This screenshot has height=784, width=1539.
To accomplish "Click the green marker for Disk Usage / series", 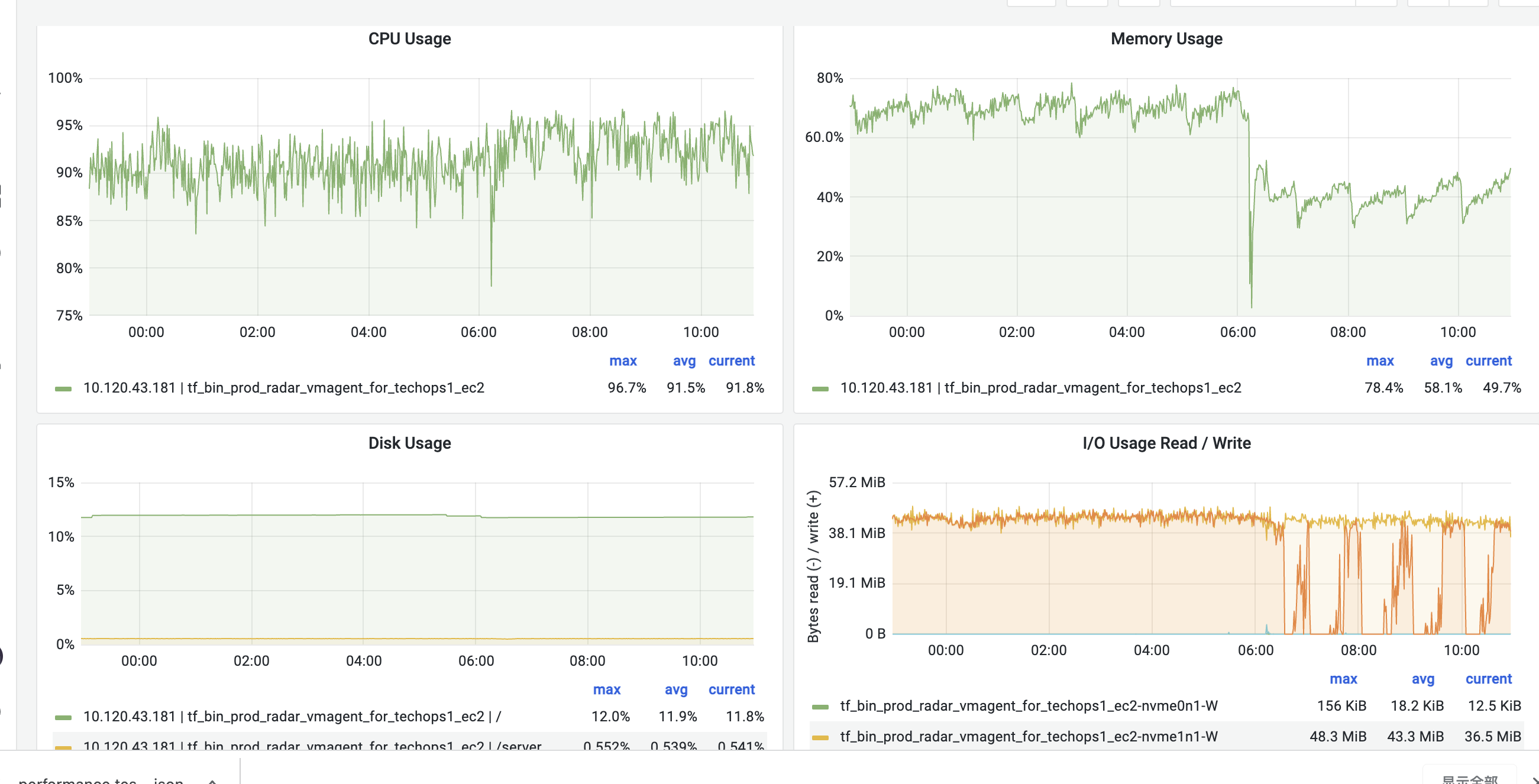I will tap(64, 716).
